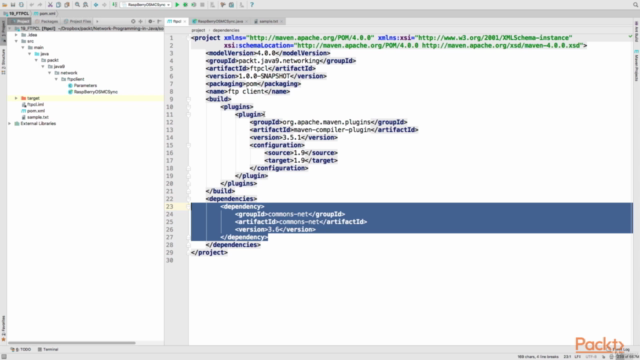Collapse the src folder arrow
640x360 pixels.
16,41
